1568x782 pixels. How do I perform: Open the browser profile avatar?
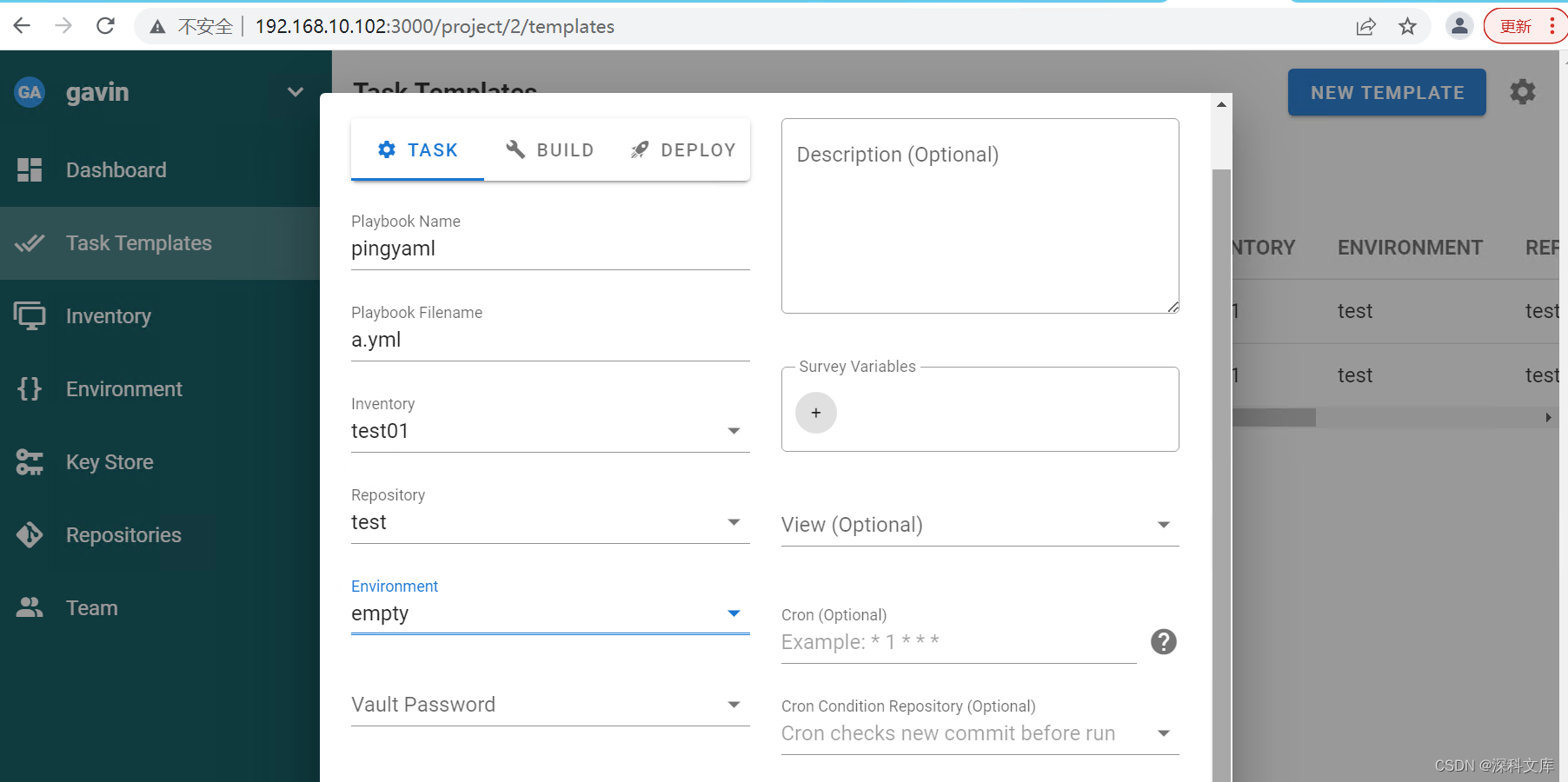point(1460,26)
